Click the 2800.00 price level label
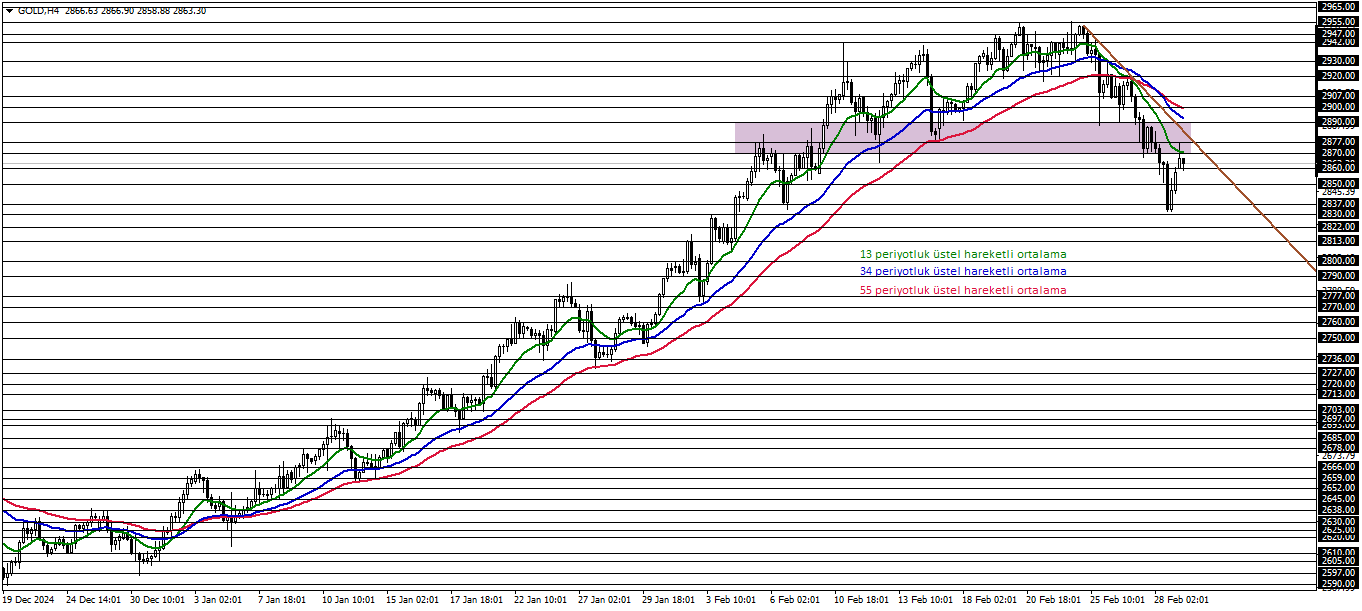The image size is (1362, 611). pyautogui.click(x=1337, y=260)
